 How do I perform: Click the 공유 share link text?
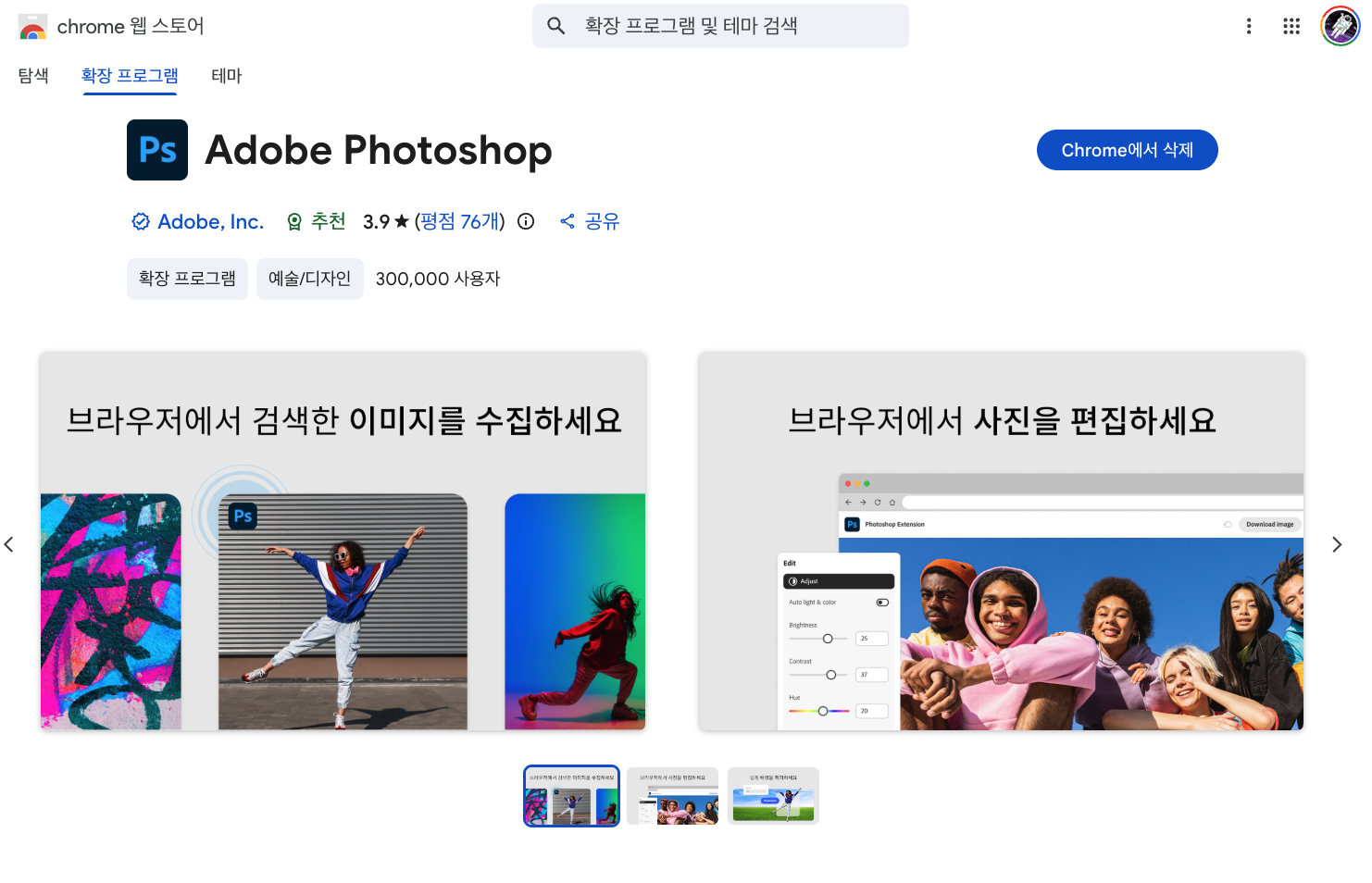pos(602,221)
